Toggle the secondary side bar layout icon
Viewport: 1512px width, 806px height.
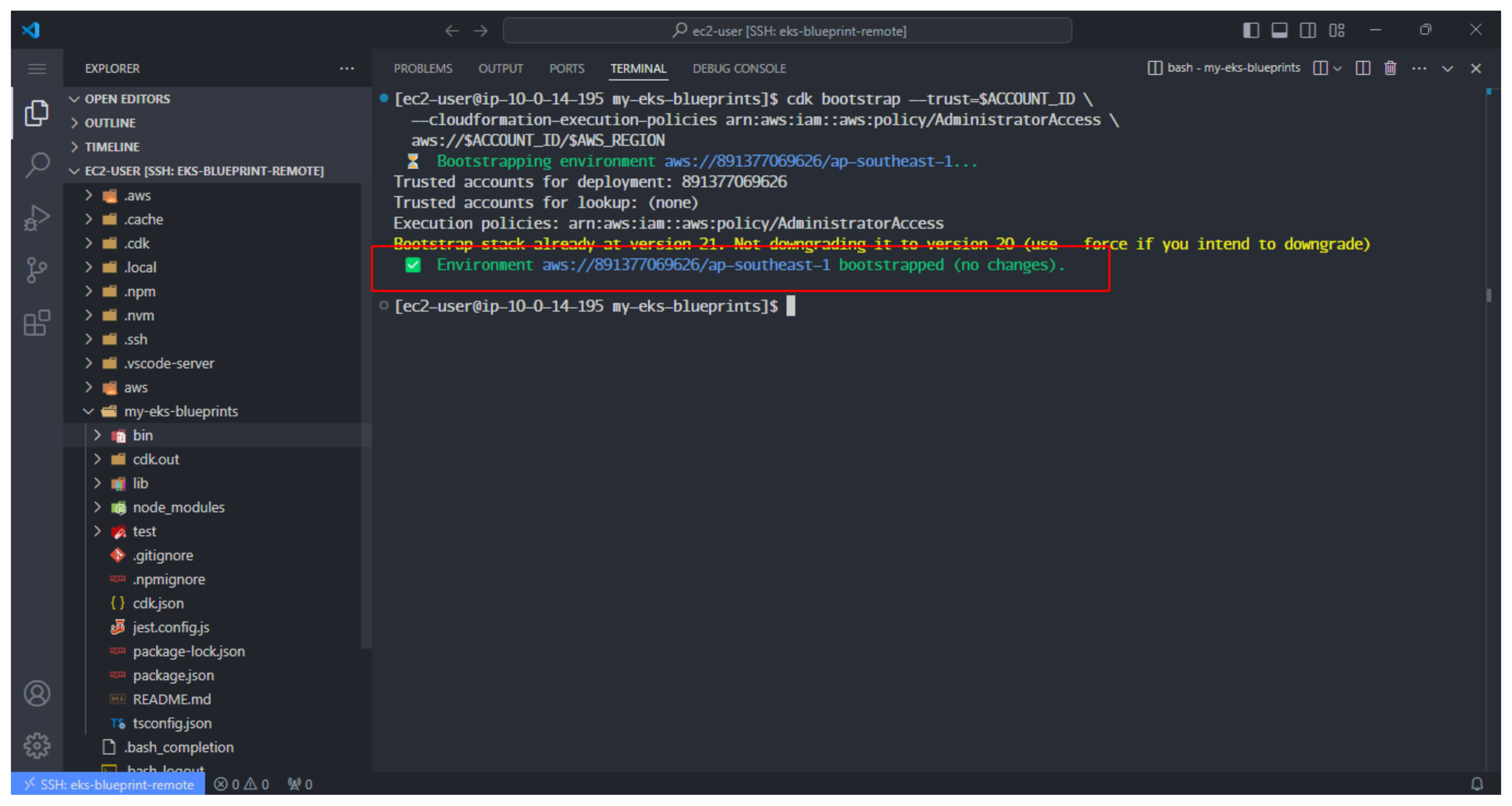point(1308,30)
